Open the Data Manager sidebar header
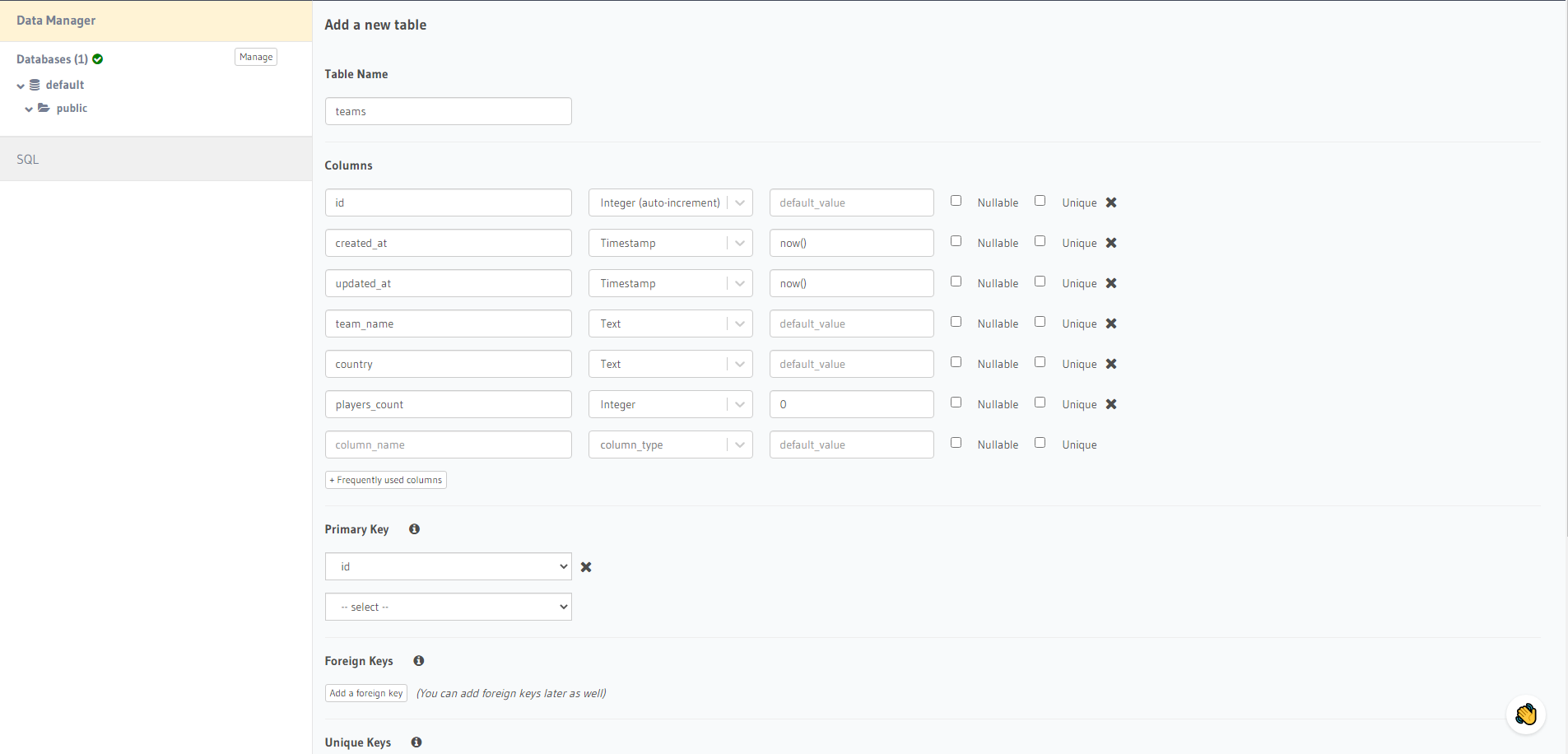This screenshot has height=754, width=1568. coord(156,21)
